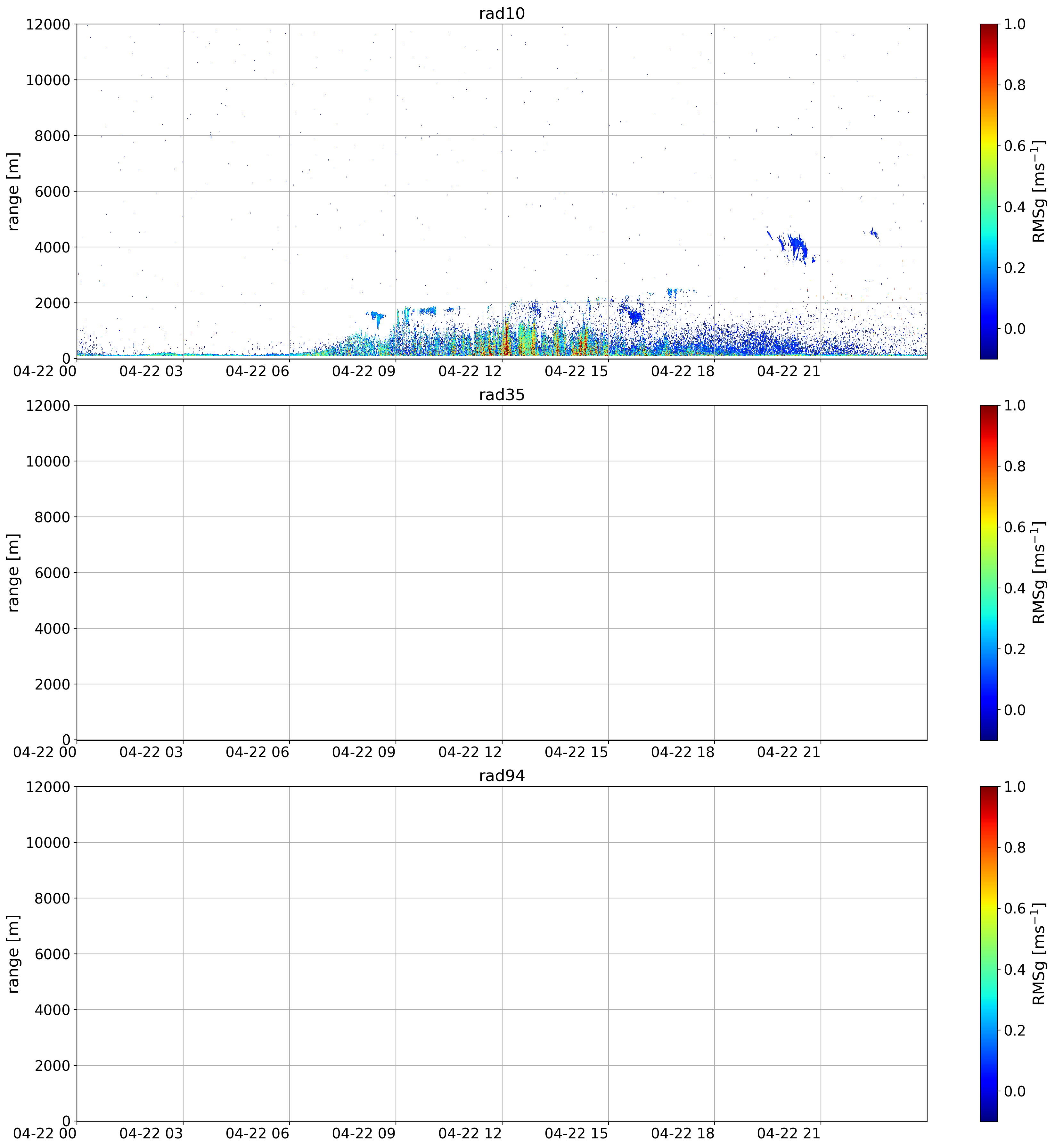
Task: Click the rad10 colorbar gradient
Action: [x=989, y=191]
